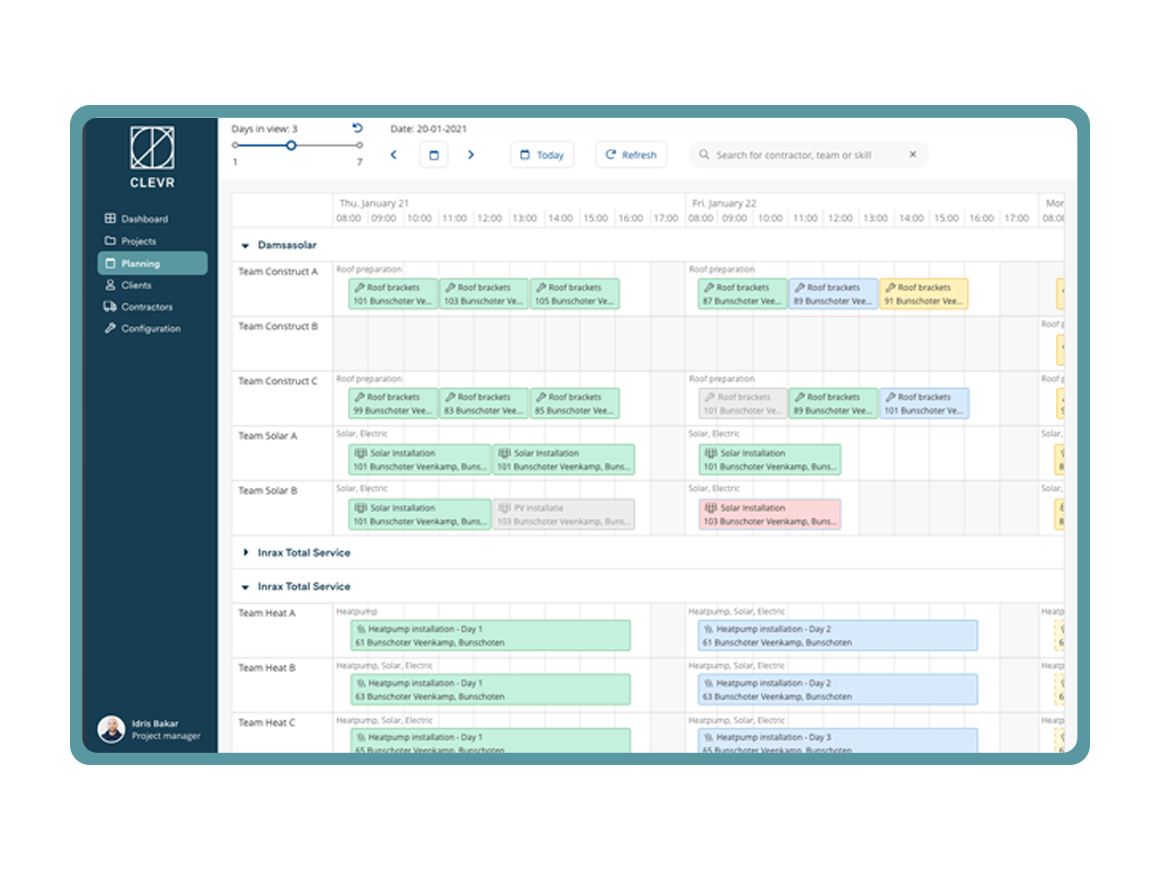The image size is (1160, 870).
Task: Select the red Solar Installation 103 card
Action: [769, 514]
